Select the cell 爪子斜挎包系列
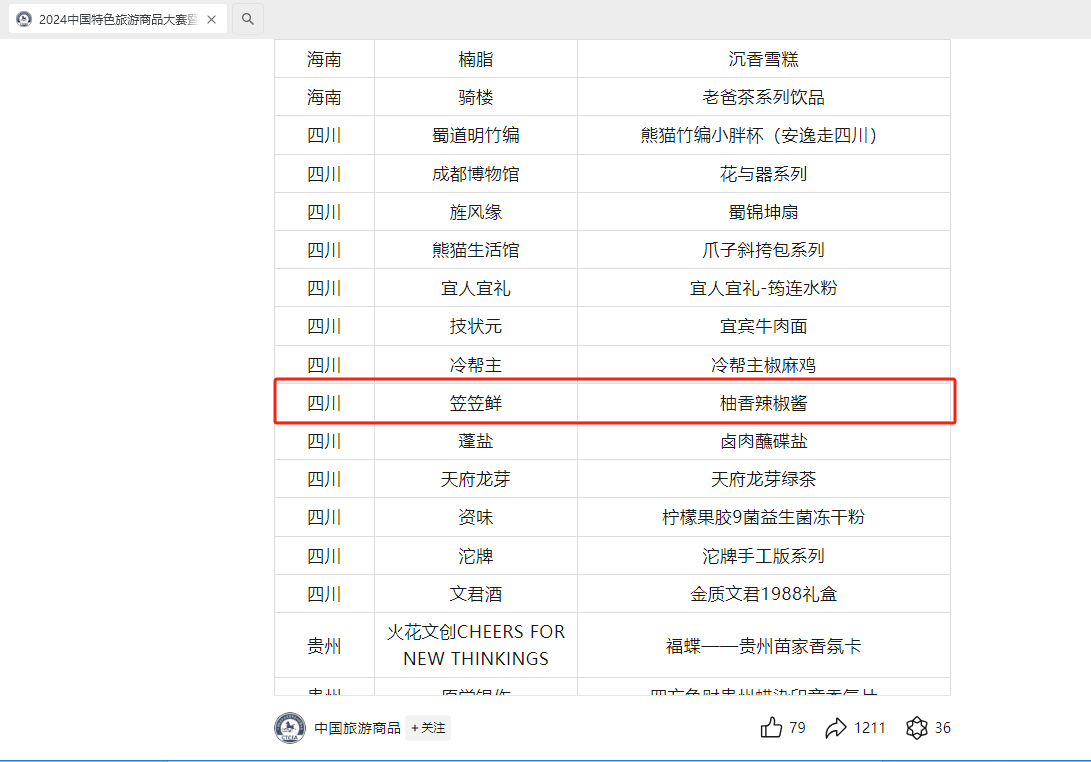The image size is (1091, 762). [764, 250]
